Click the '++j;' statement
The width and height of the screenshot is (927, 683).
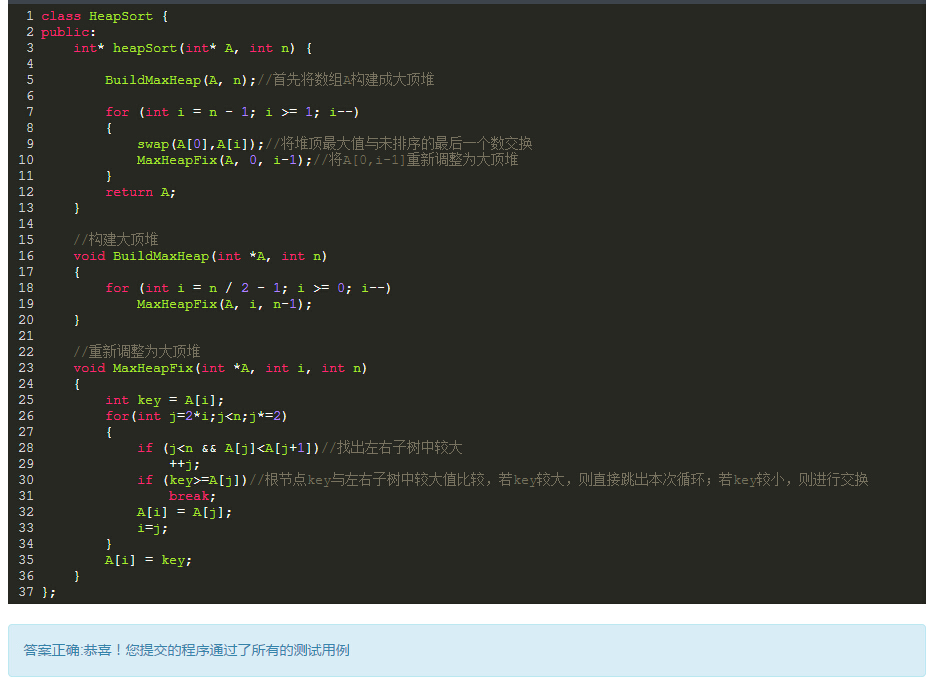point(184,464)
